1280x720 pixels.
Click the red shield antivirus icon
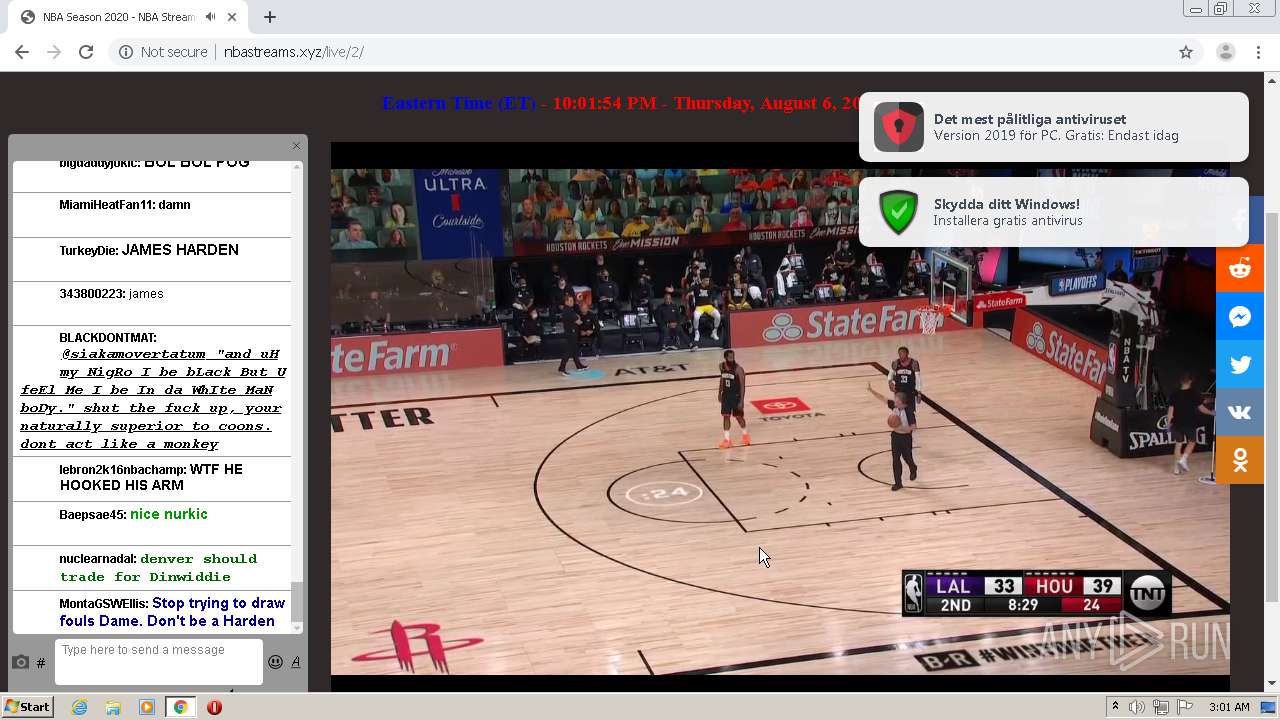898,127
